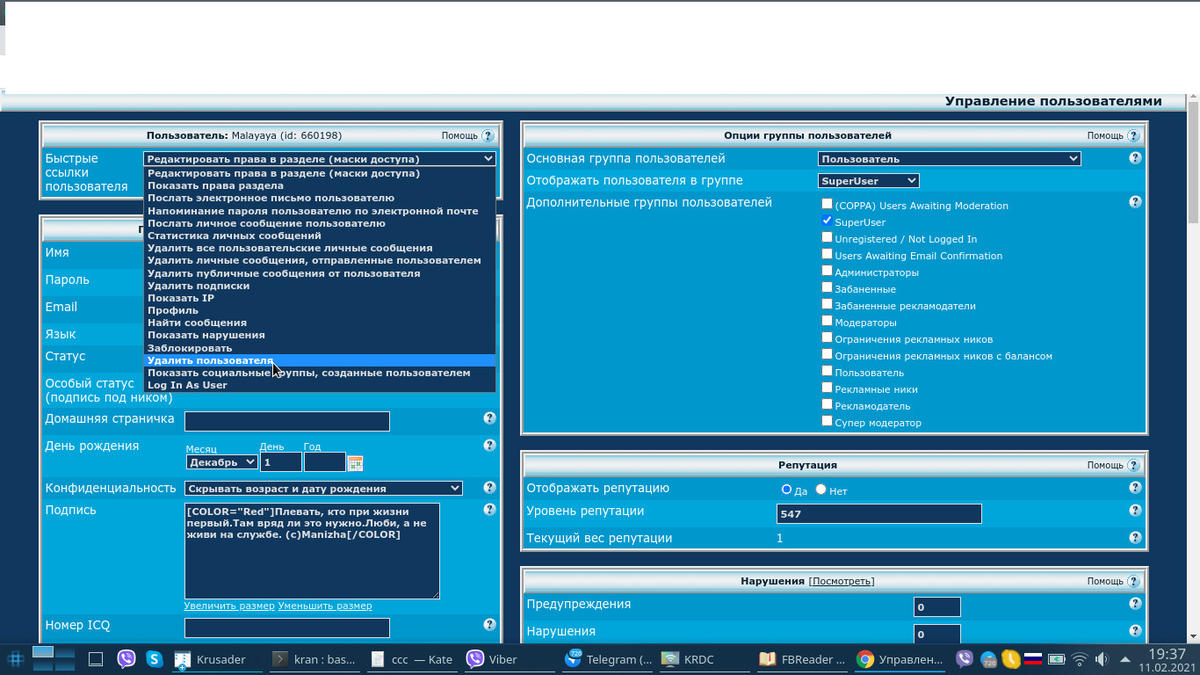Open the KDE application launcher
Viewport: 1200px width, 675px height.
pyautogui.click(x=16, y=659)
